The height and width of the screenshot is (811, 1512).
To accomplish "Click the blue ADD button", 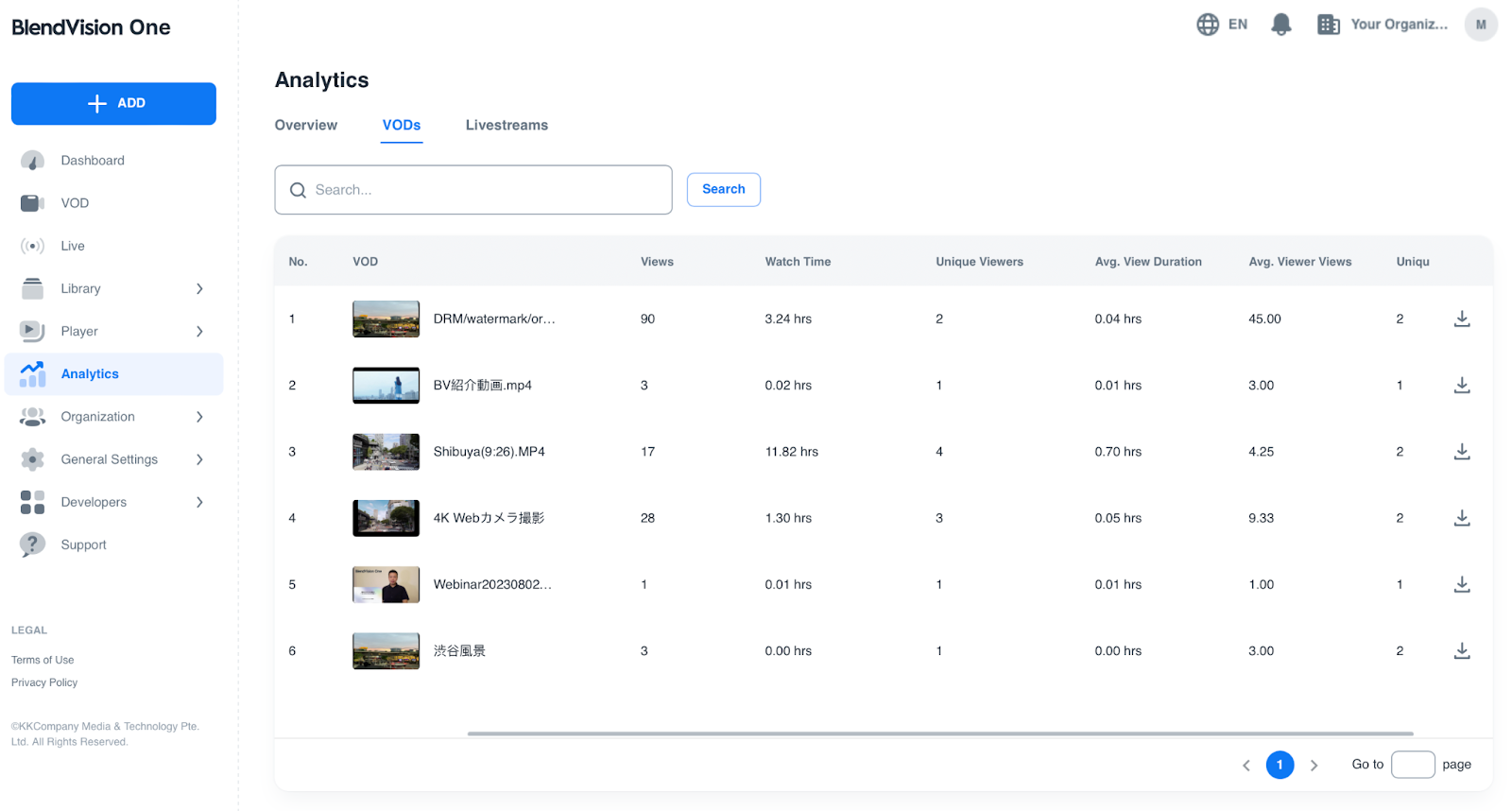I will 113,103.
